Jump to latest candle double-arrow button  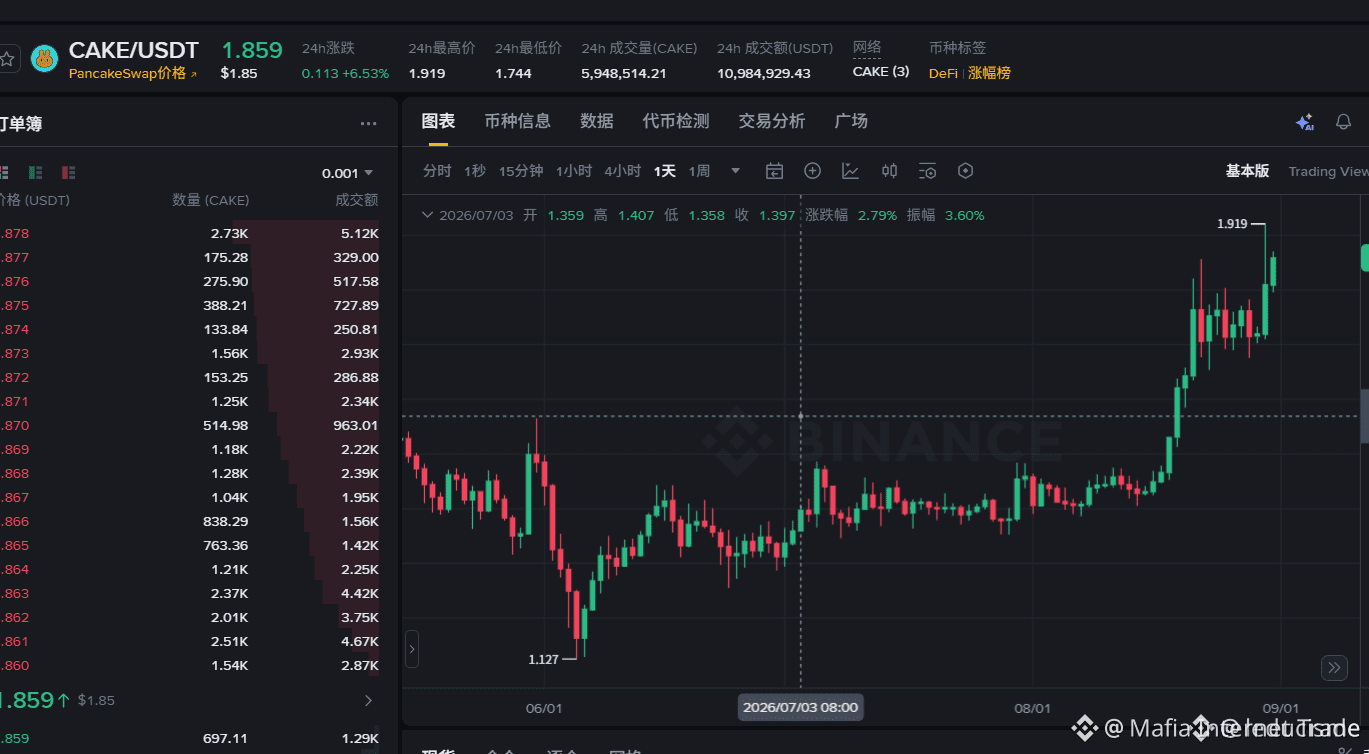[x=1334, y=668]
